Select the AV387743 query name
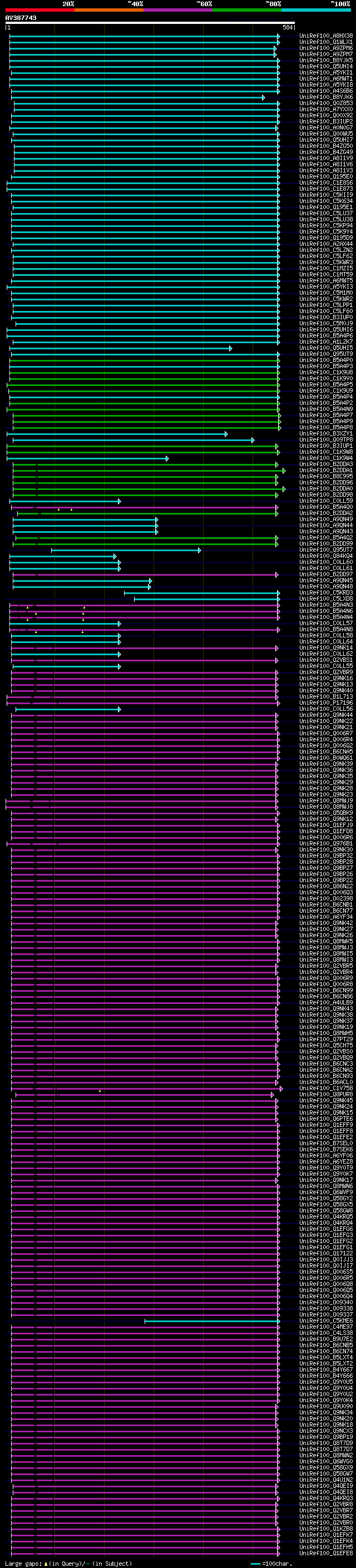Image resolution: width=356 pixels, height=1568 pixels. coord(21,18)
